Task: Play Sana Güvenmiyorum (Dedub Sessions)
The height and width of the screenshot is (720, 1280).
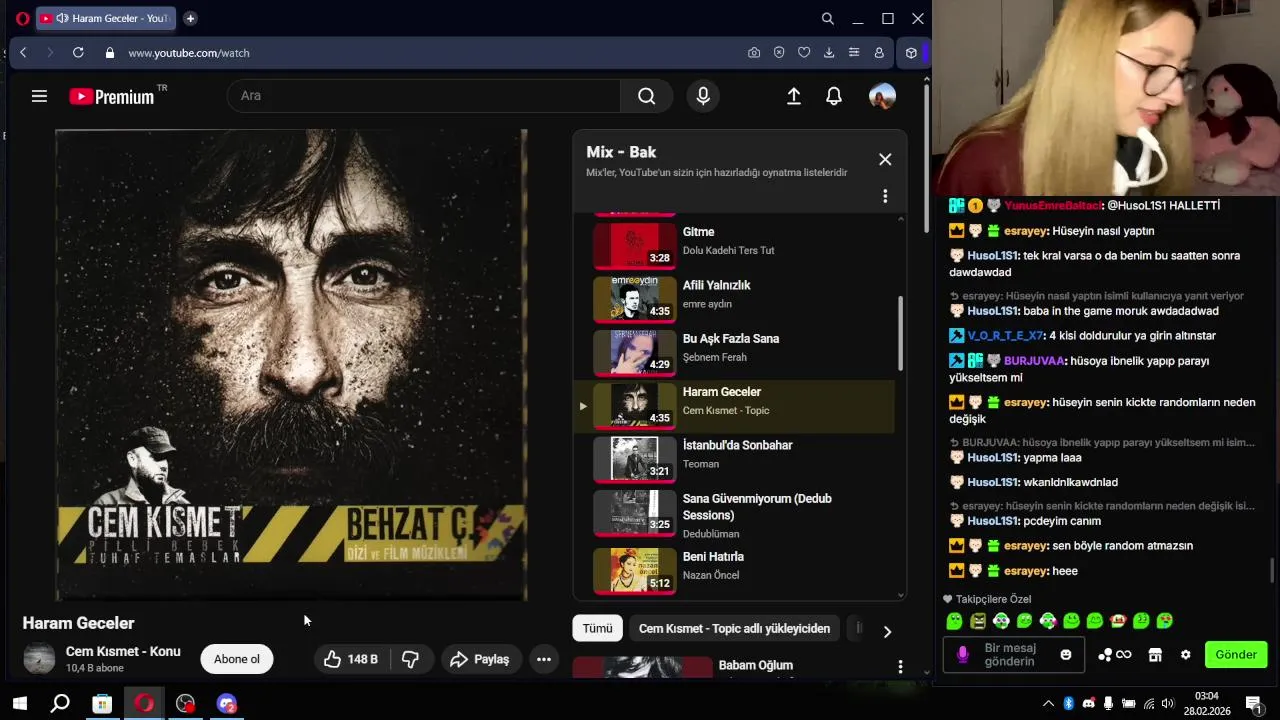Action: click(x=735, y=514)
